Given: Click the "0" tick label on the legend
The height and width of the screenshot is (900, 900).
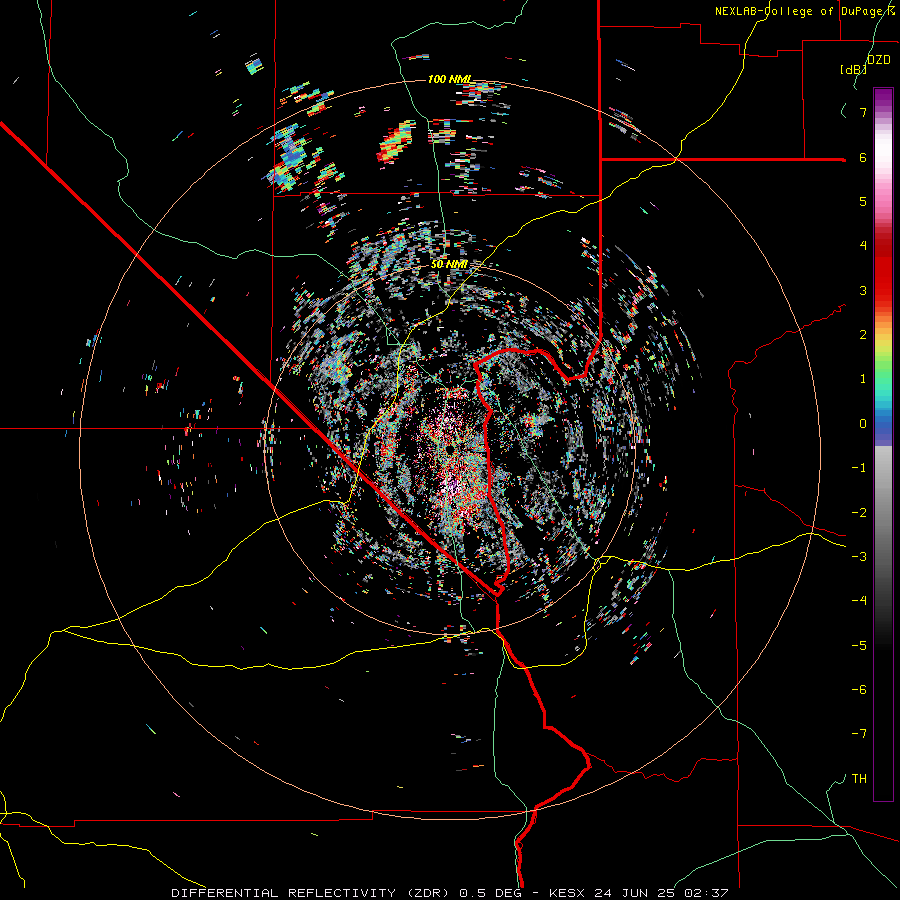Looking at the screenshot, I should pos(863,424).
